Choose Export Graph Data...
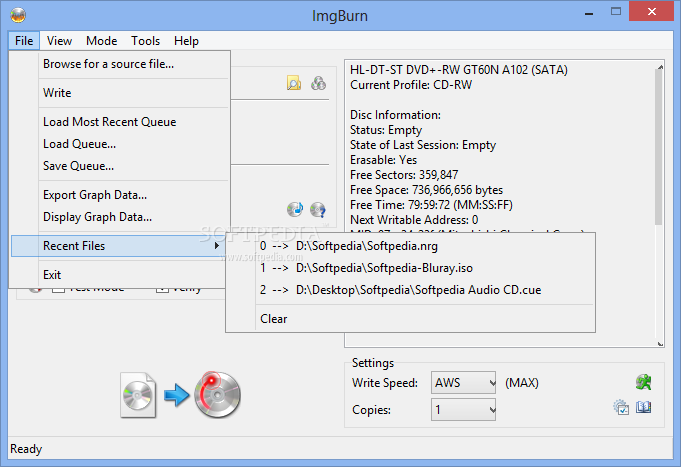681x467 pixels. [x=120, y=195]
